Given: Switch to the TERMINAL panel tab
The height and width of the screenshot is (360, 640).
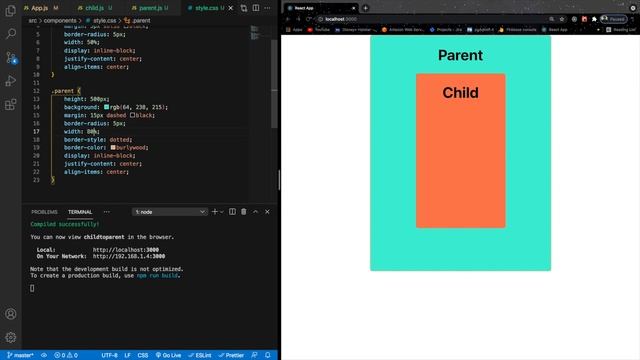Looking at the screenshot, I should pyautogui.click(x=80, y=212).
